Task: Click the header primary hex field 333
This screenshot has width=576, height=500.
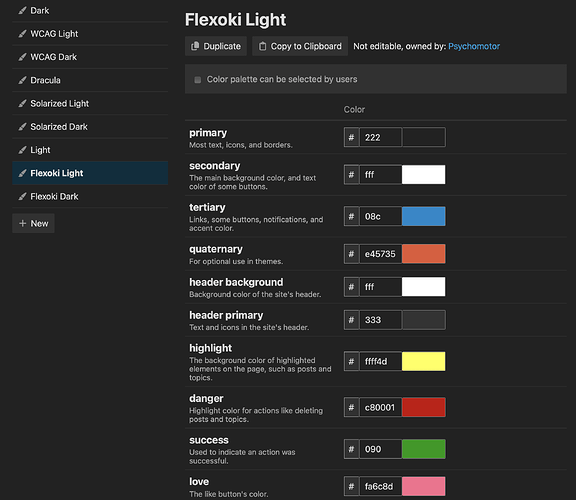Action: 381,320
